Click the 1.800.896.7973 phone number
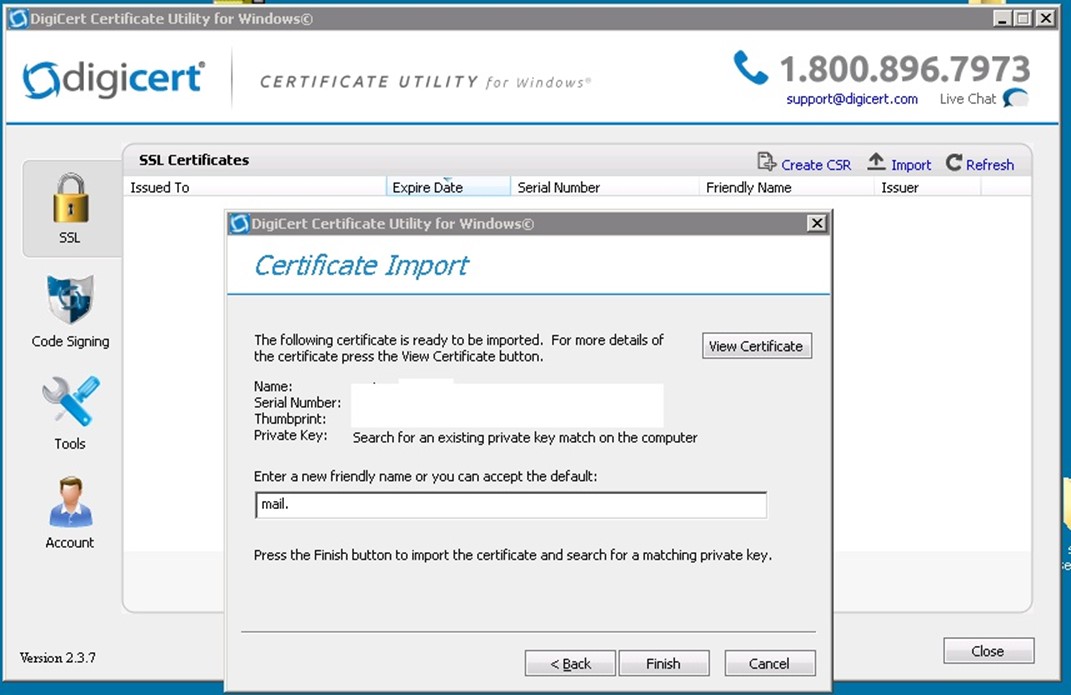Viewport: 1071px width, 695px height. (x=905, y=68)
